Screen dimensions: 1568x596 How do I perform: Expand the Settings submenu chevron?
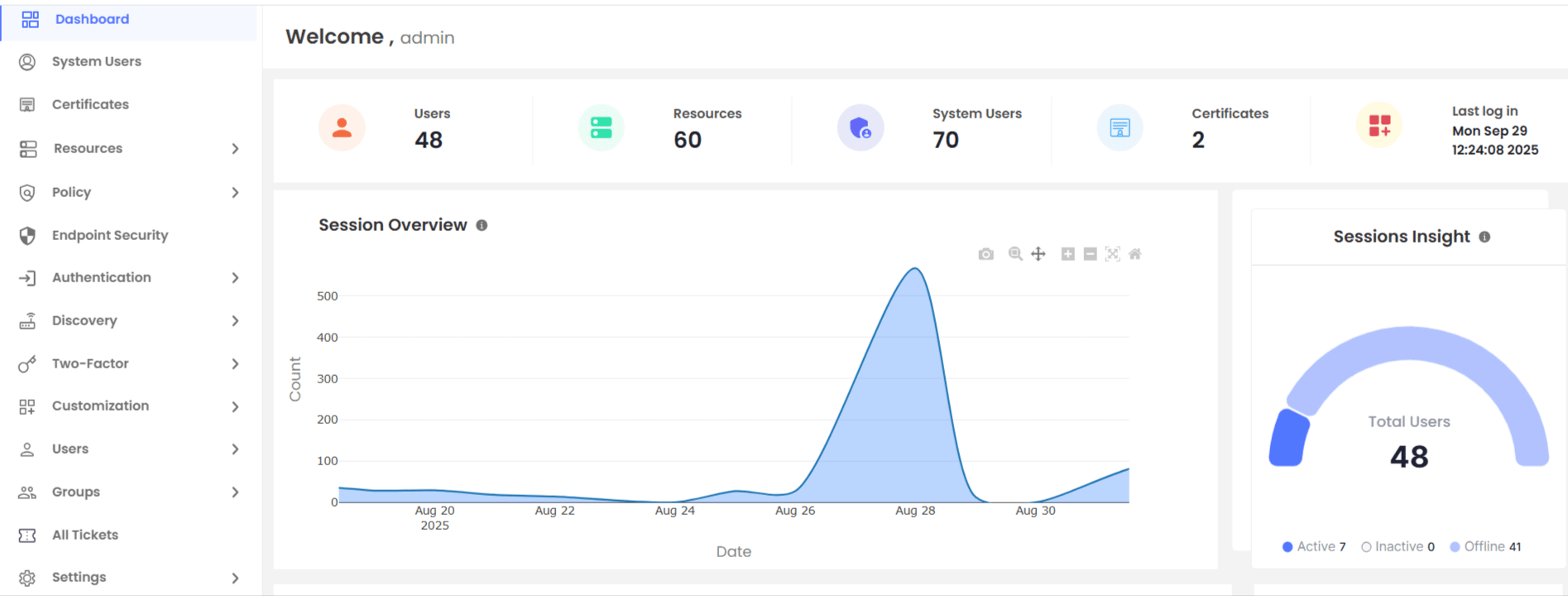[235, 578]
